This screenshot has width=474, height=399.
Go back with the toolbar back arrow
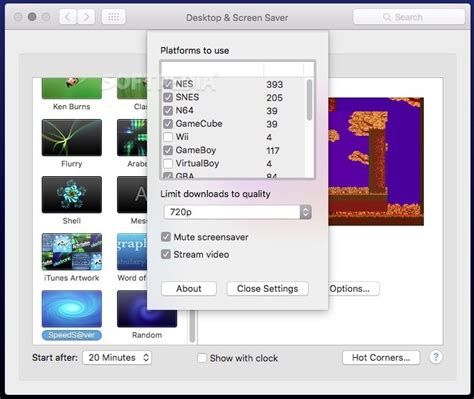pyautogui.click(x=68, y=17)
